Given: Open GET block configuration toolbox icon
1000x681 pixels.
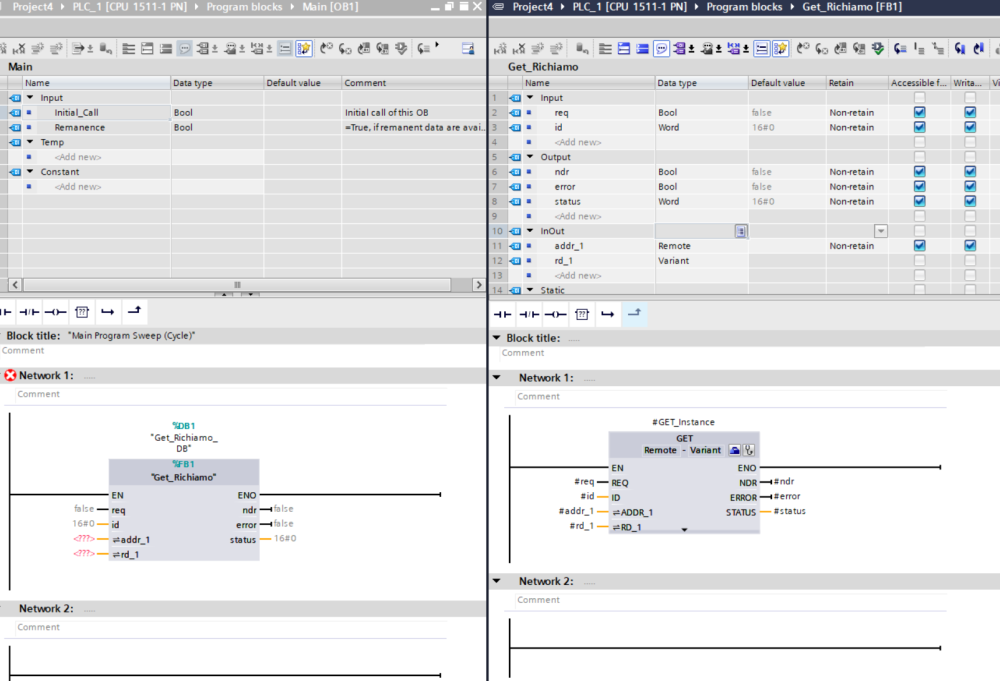Looking at the screenshot, I should click(x=734, y=450).
